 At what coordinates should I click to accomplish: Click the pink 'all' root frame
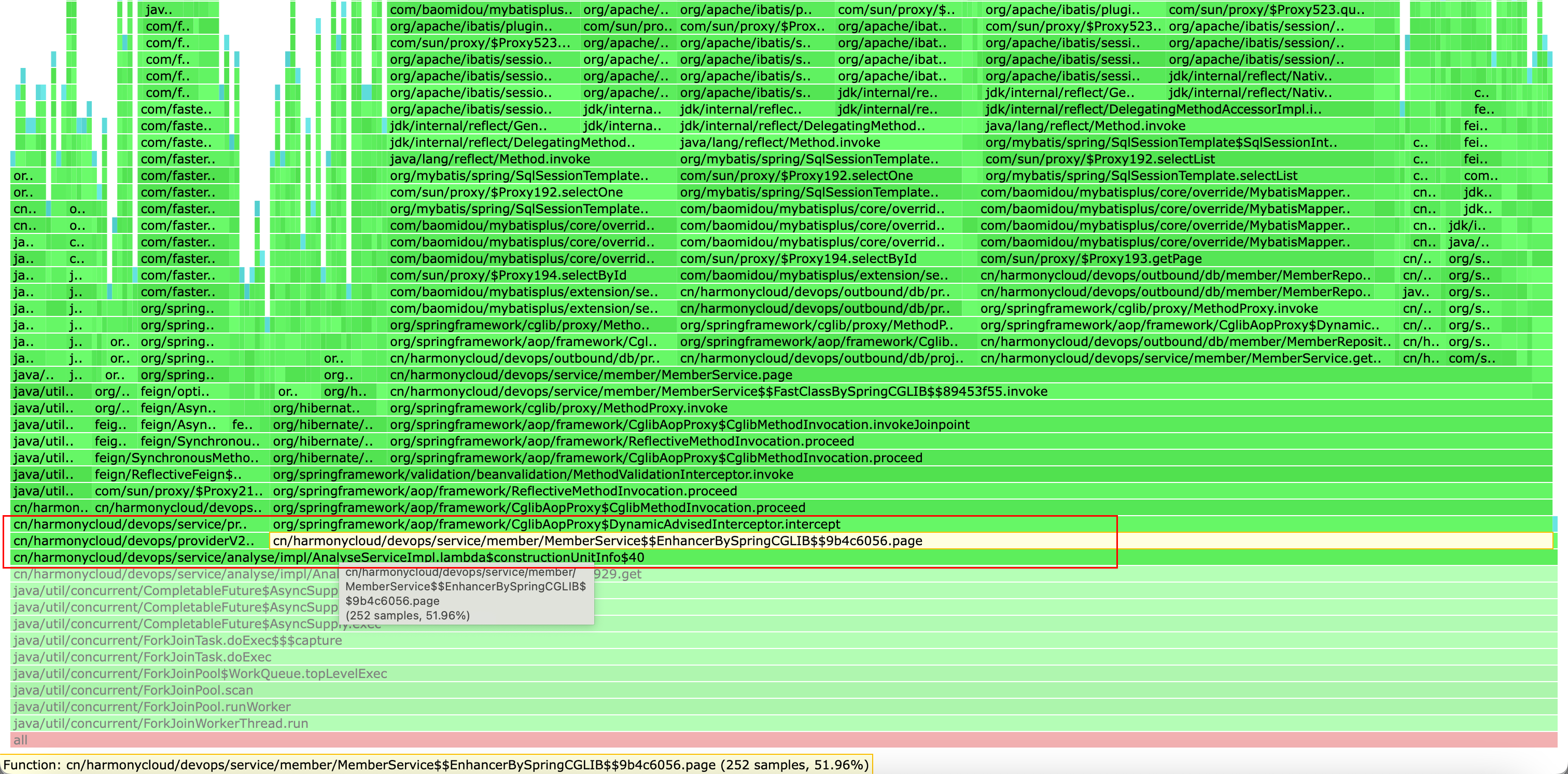783,740
